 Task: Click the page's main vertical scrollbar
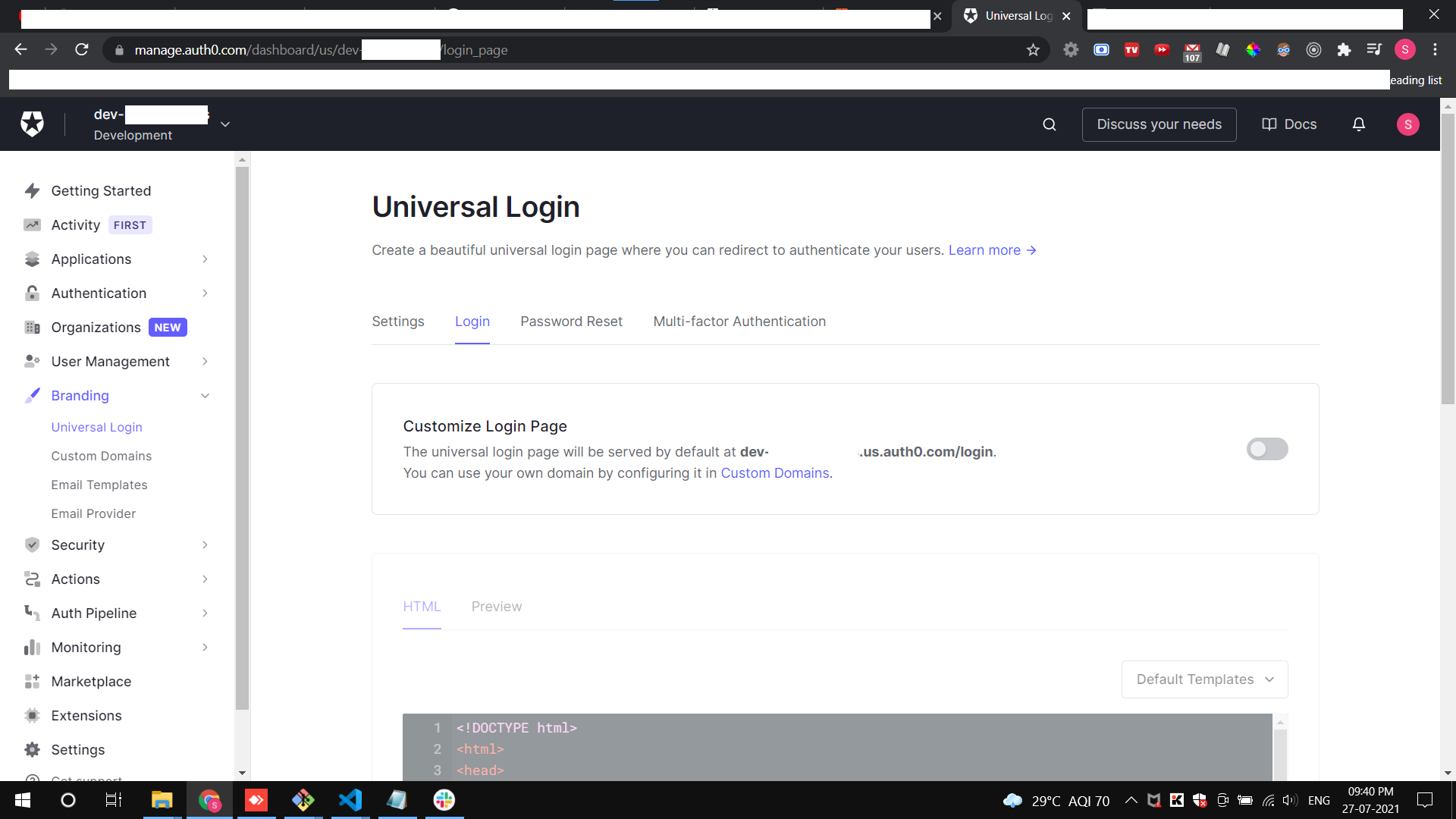(x=1448, y=258)
